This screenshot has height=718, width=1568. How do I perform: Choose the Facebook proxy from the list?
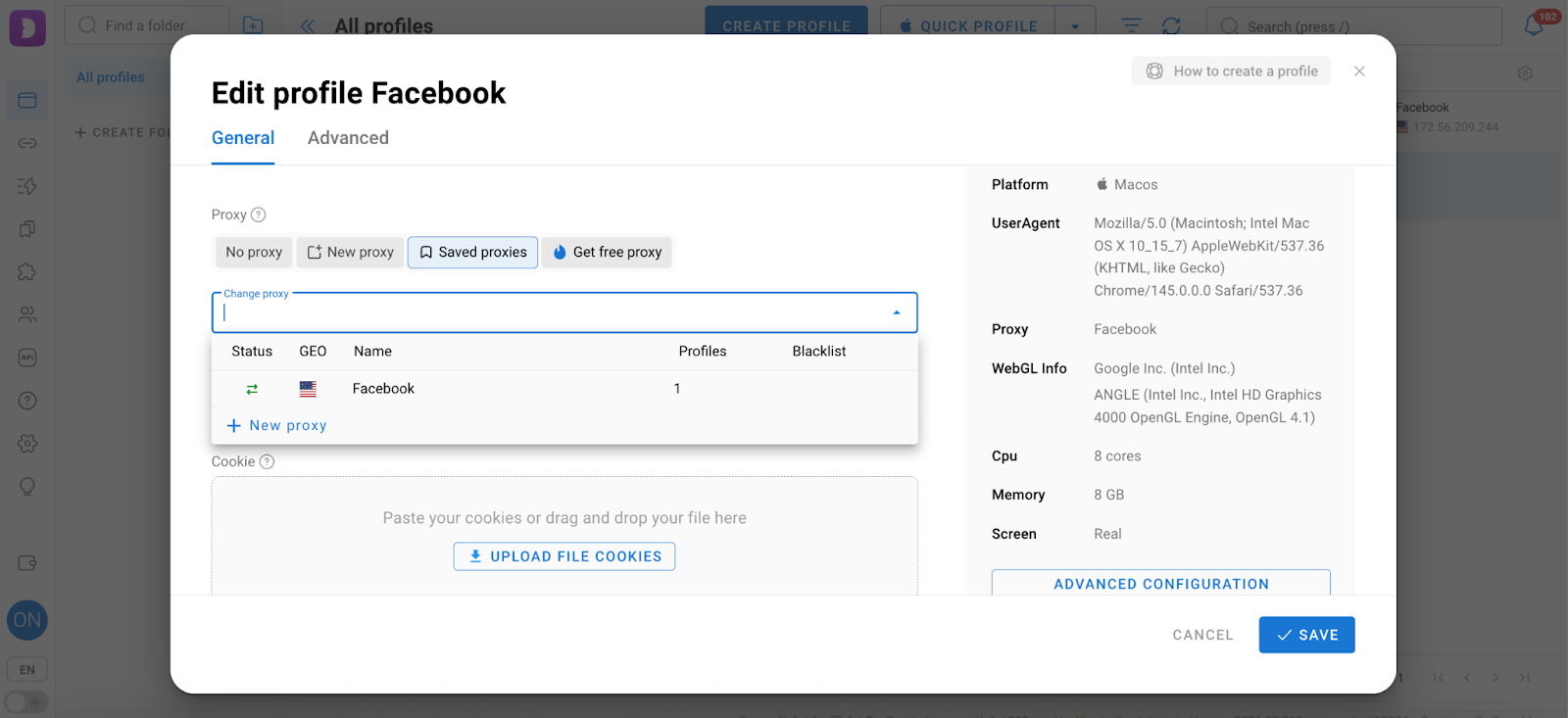tap(384, 389)
